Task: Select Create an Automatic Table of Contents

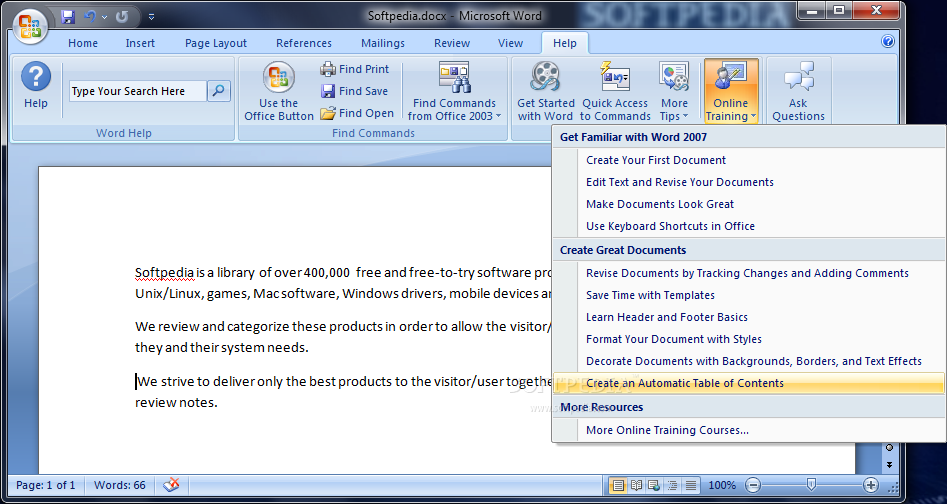Action: (x=749, y=383)
